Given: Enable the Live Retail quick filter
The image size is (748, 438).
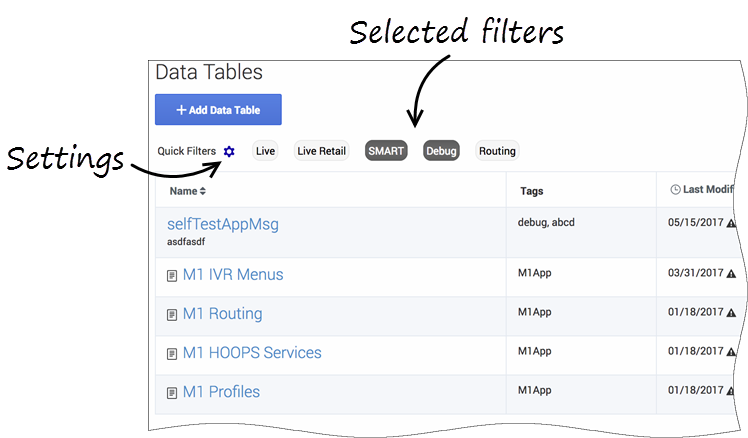Looking at the screenshot, I should click(x=322, y=151).
